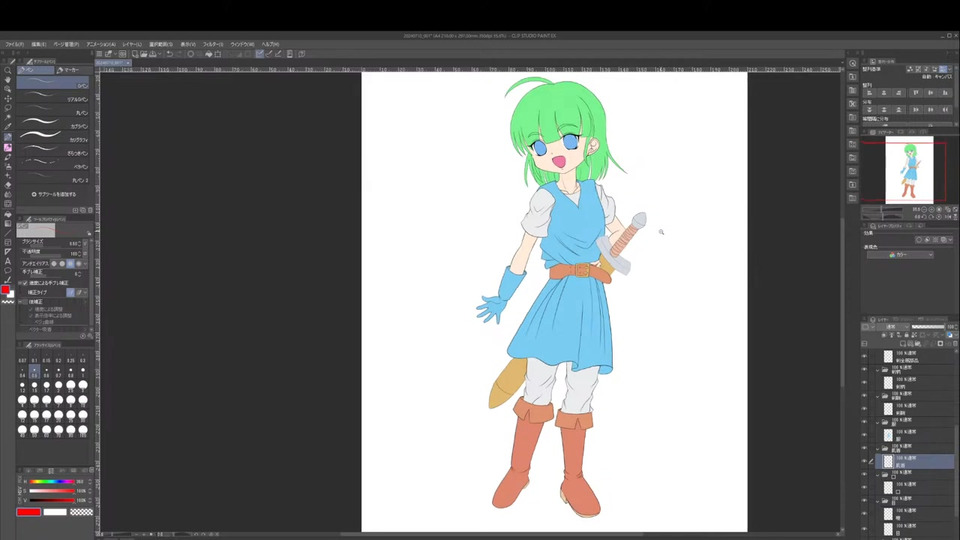Image resolution: width=960 pixels, height=540 pixels.
Task: Toggle the 速度による手ブレ補正 checkbox
Action: [24, 282]
